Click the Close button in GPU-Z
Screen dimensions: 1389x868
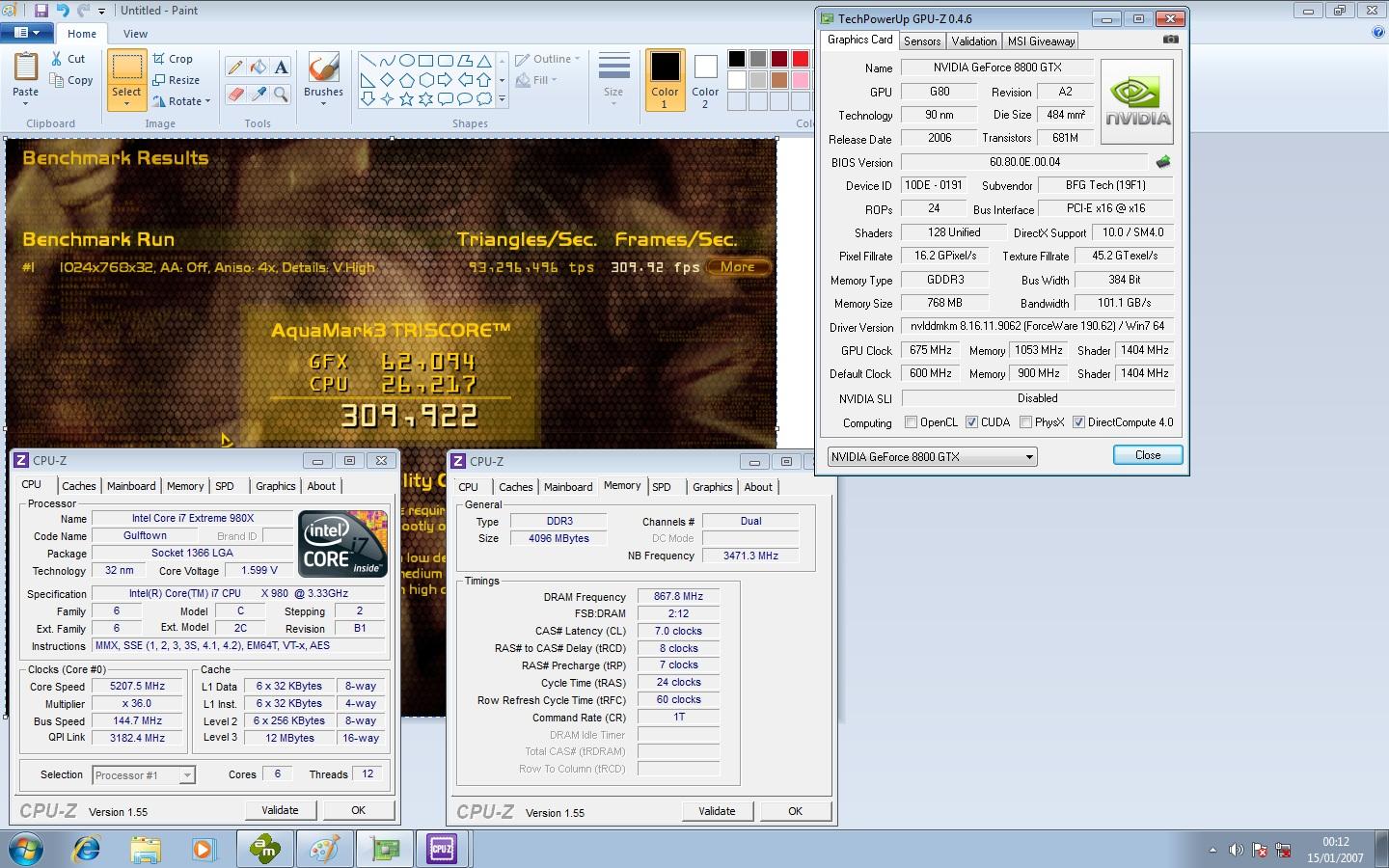[1148, 455]
